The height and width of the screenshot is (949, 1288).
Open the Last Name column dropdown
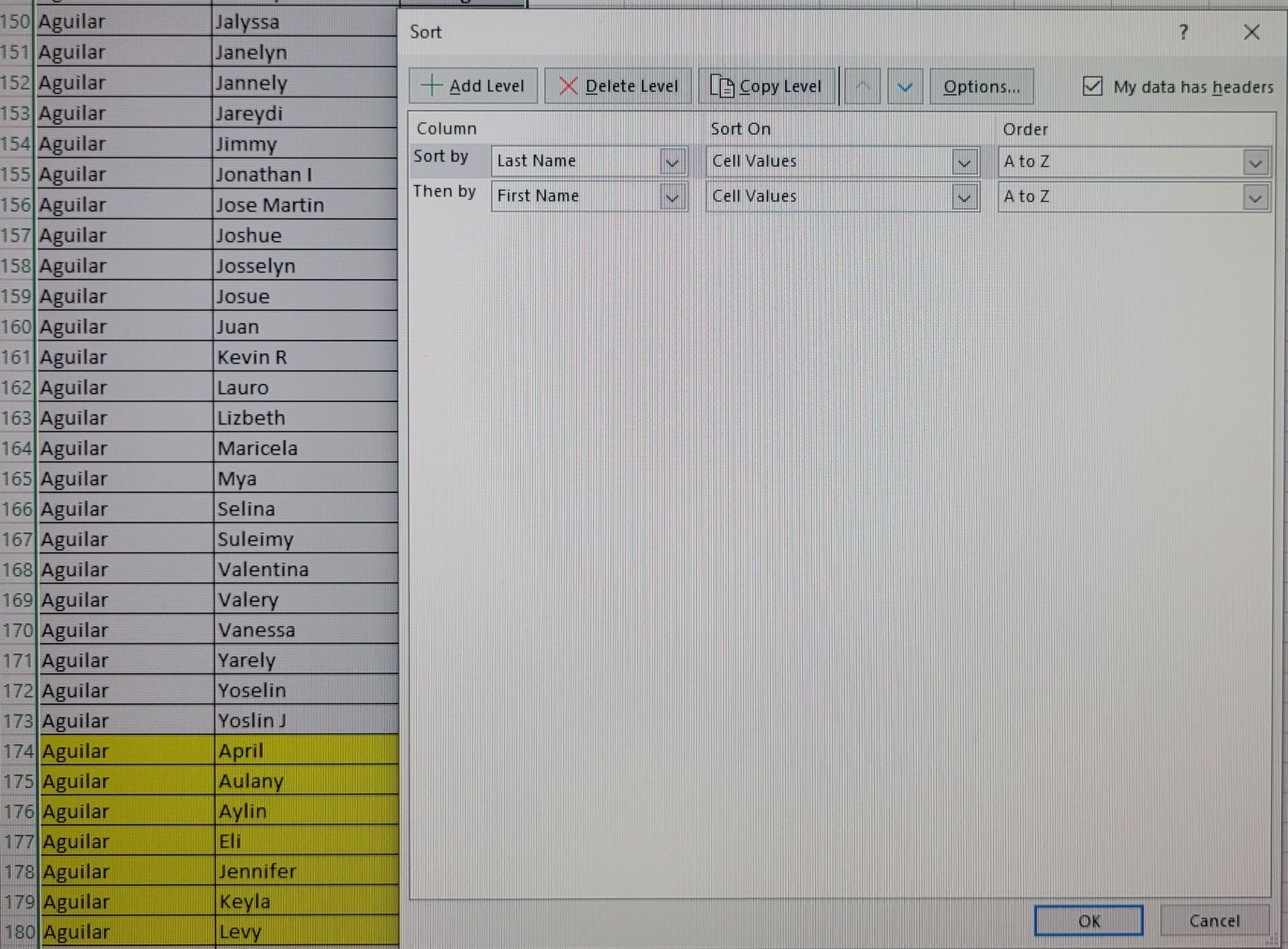click(x=673, y=162)
